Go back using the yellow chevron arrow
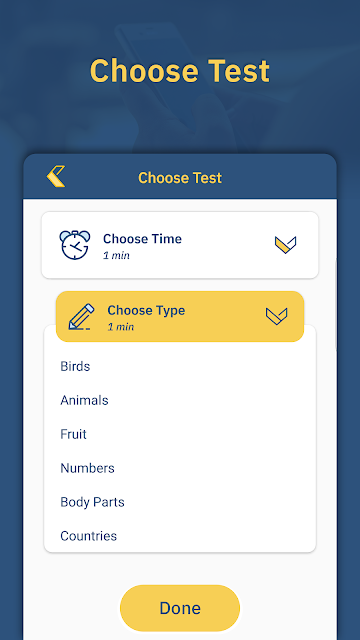 [56, 176]
